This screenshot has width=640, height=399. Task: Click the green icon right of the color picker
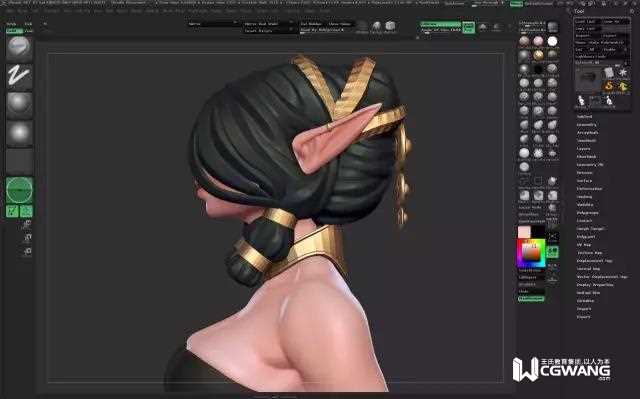click(x=553, y=251)
